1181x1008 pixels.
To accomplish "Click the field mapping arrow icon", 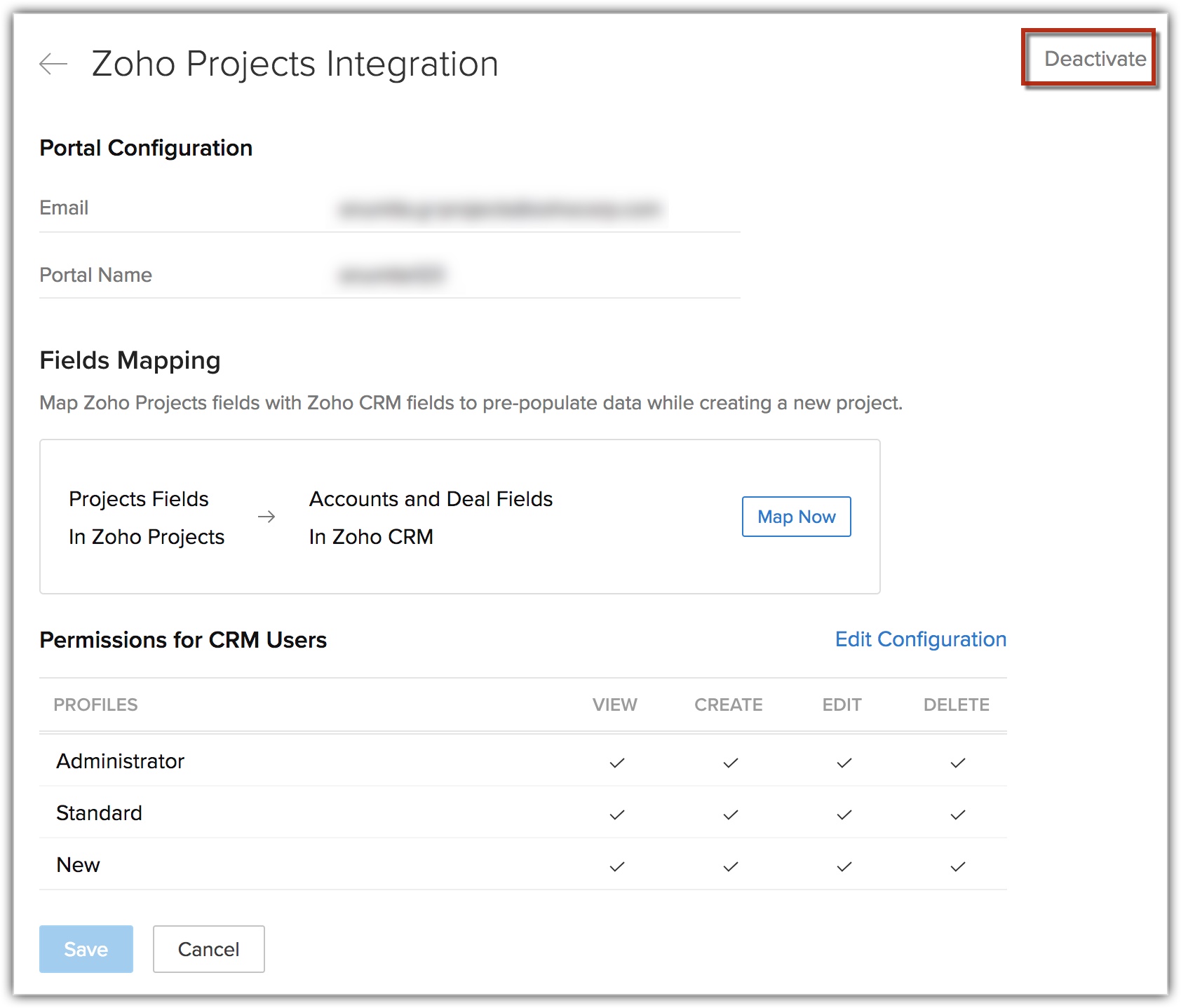I will (266, 517).
